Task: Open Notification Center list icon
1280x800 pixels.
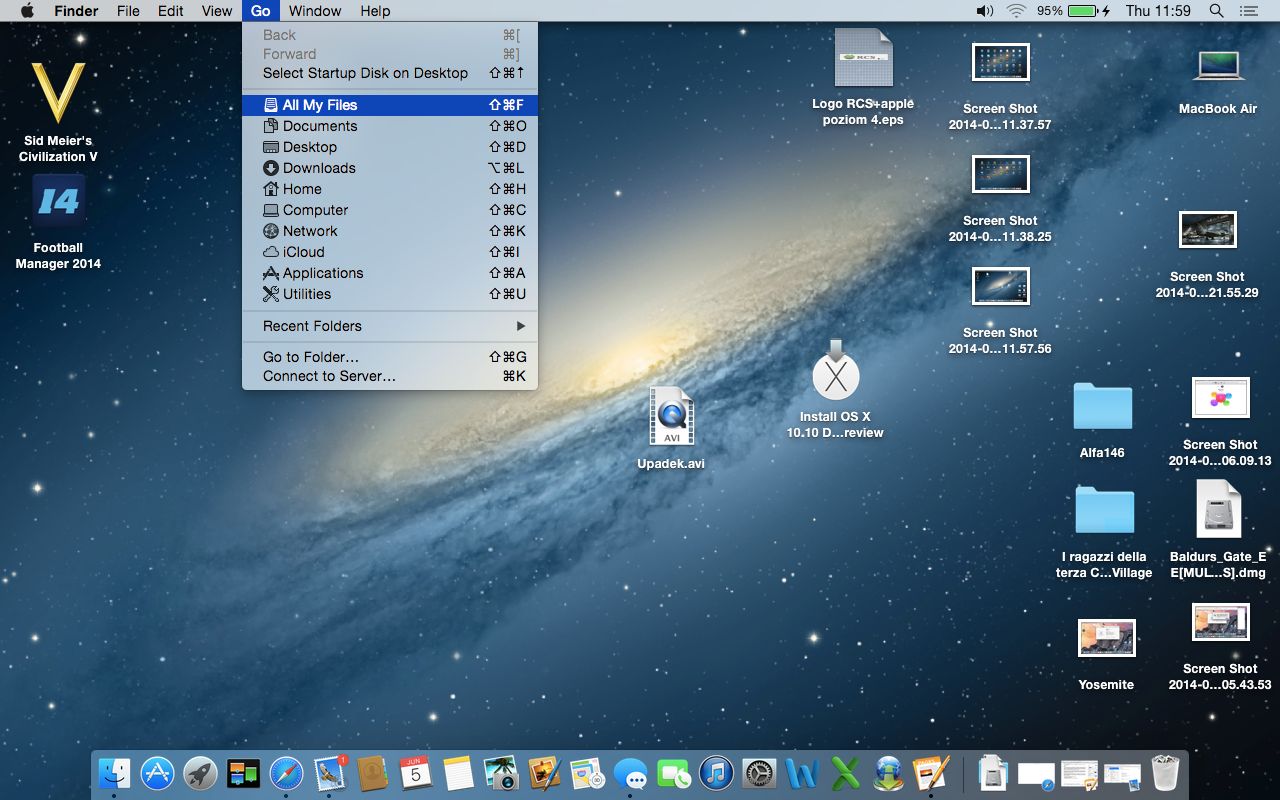Action: [x=1248, y=11]
